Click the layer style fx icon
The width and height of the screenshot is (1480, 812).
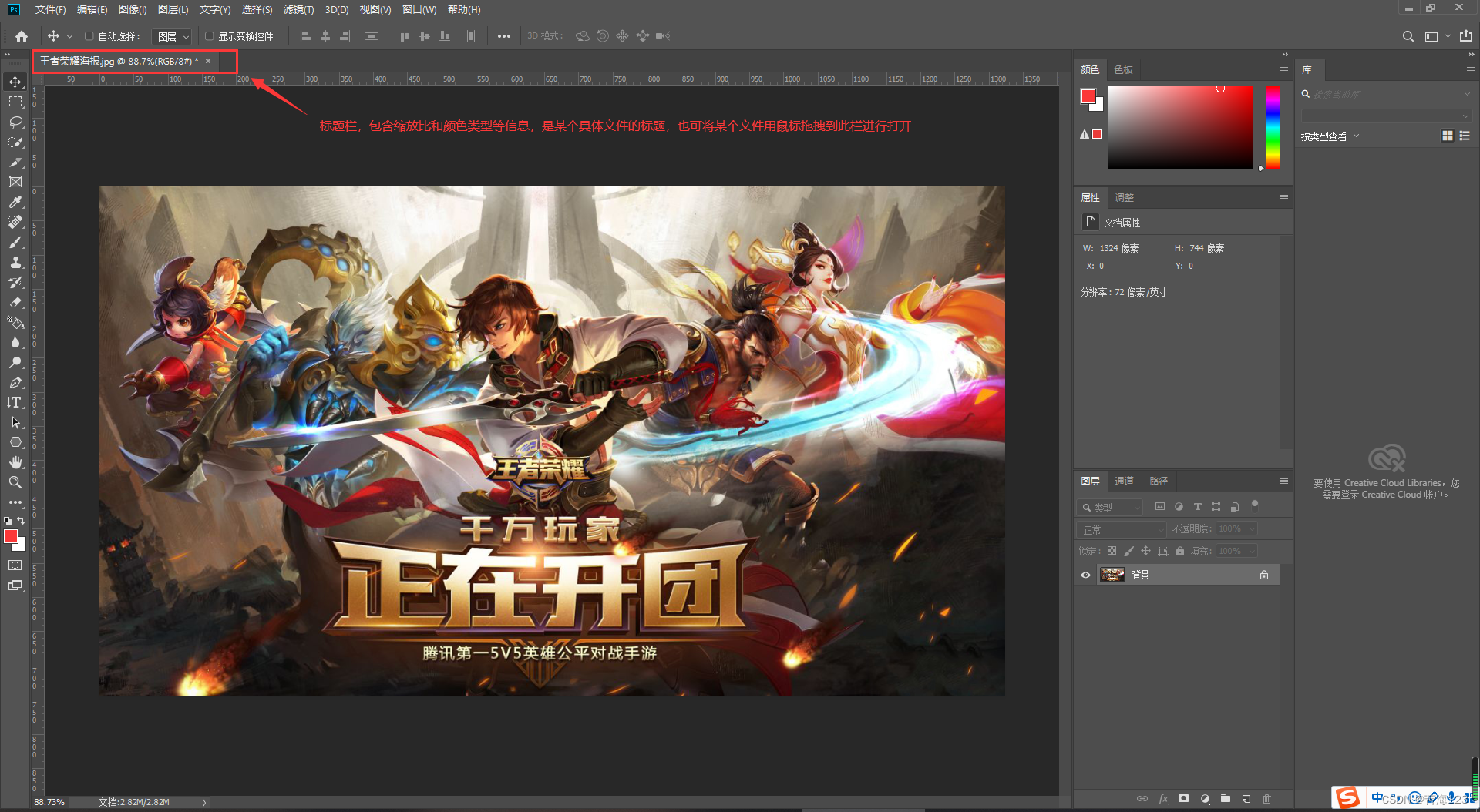[x=1163, y=798]
